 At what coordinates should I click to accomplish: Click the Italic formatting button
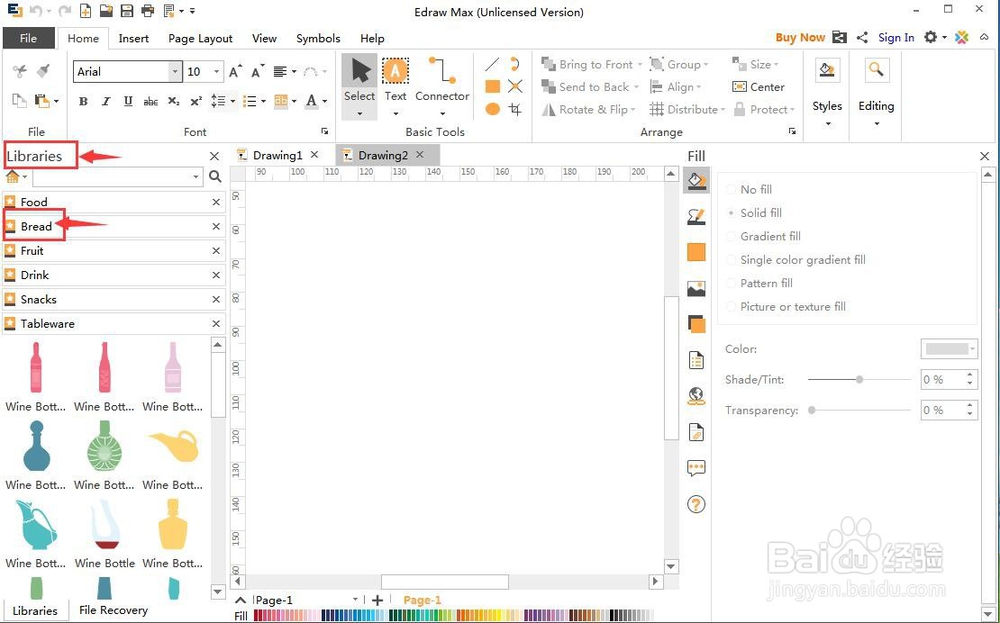[106, 101]
